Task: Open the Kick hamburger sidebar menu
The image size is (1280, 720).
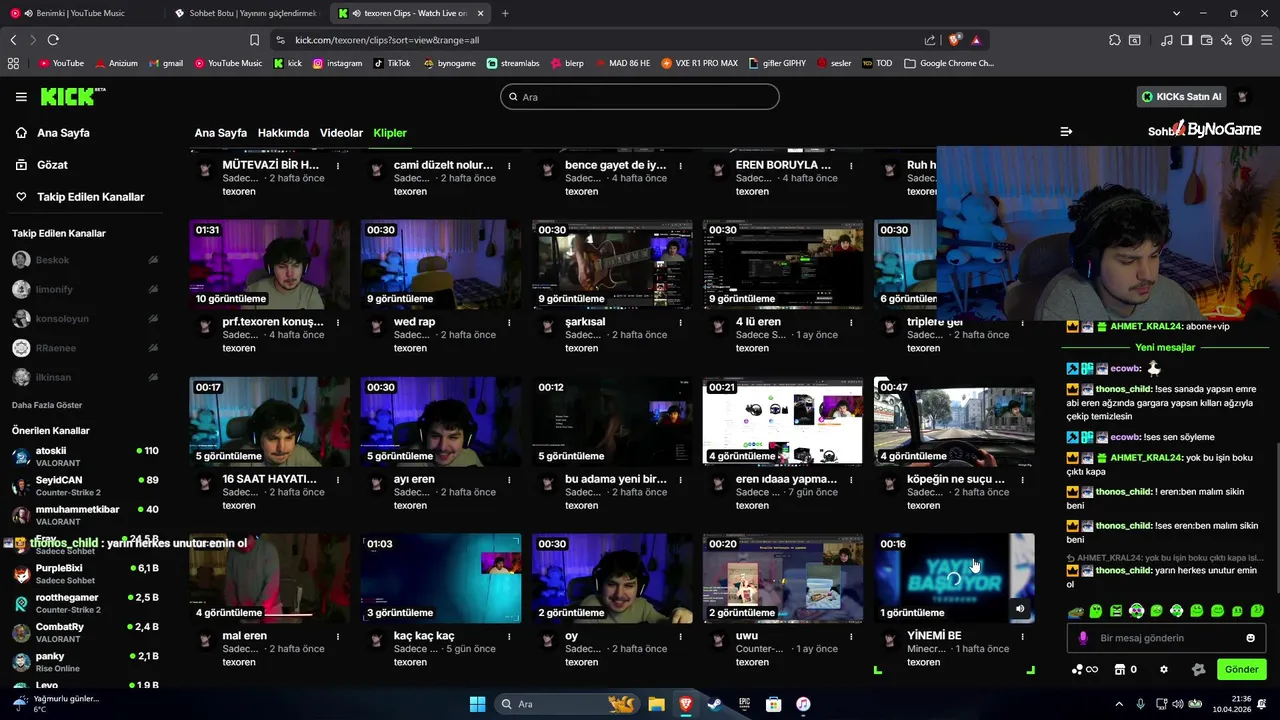Action: click(x=21, y=97)
